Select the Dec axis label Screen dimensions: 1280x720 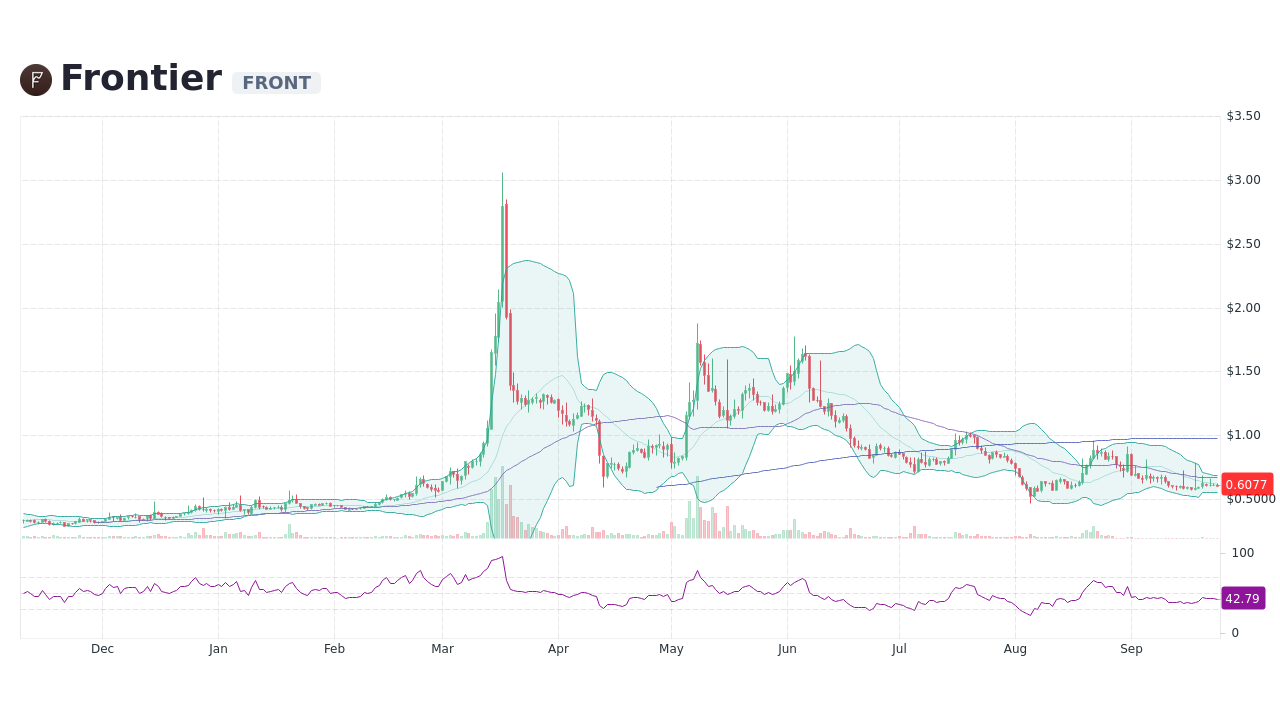pos(102,648)
